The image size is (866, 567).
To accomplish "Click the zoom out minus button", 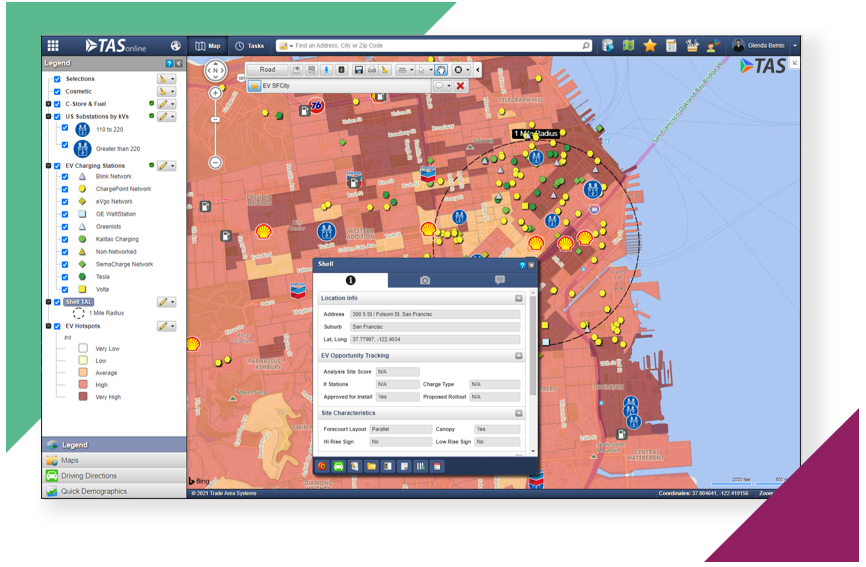I will [215, 162].
